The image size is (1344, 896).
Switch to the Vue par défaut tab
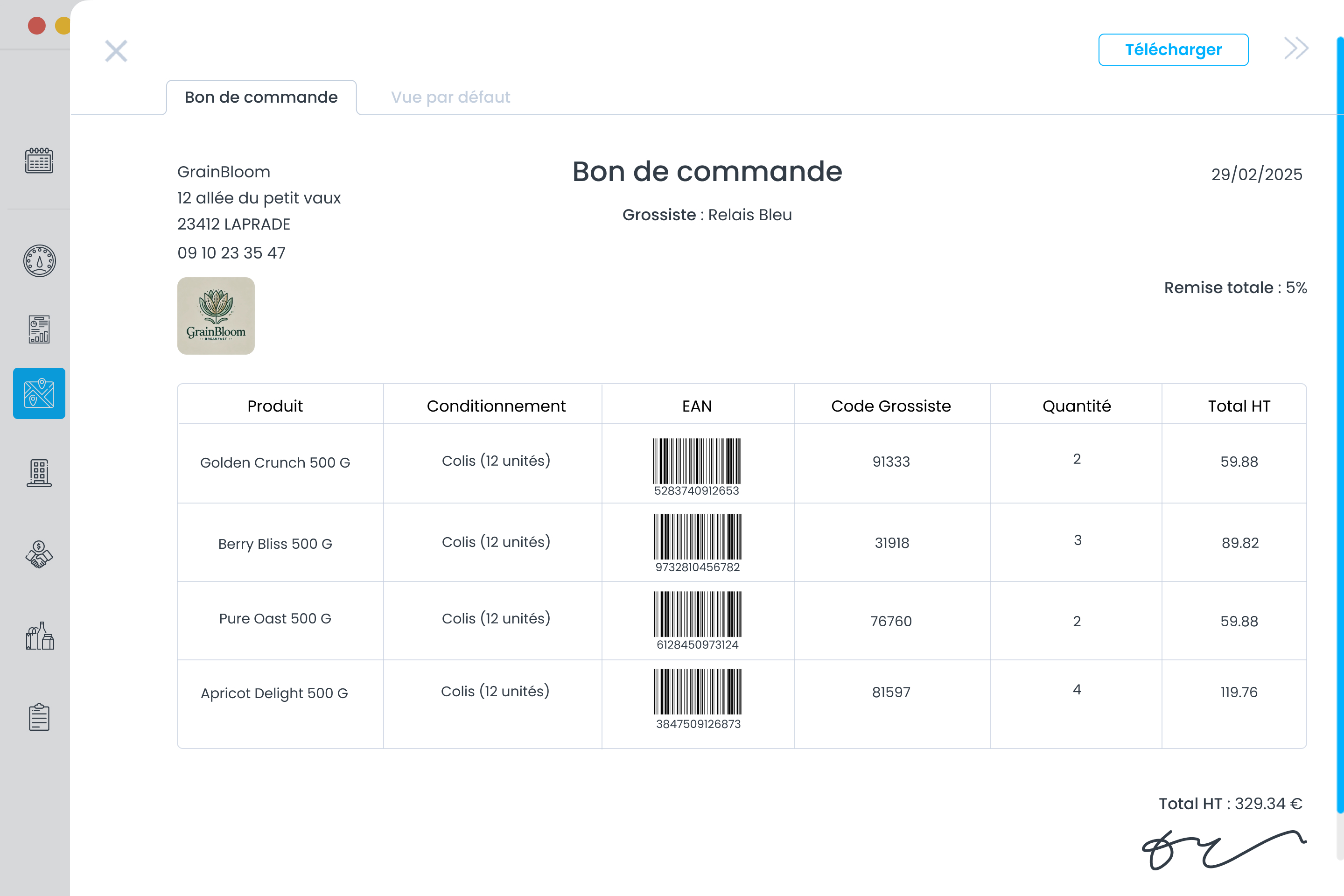[x=450, y=97]
